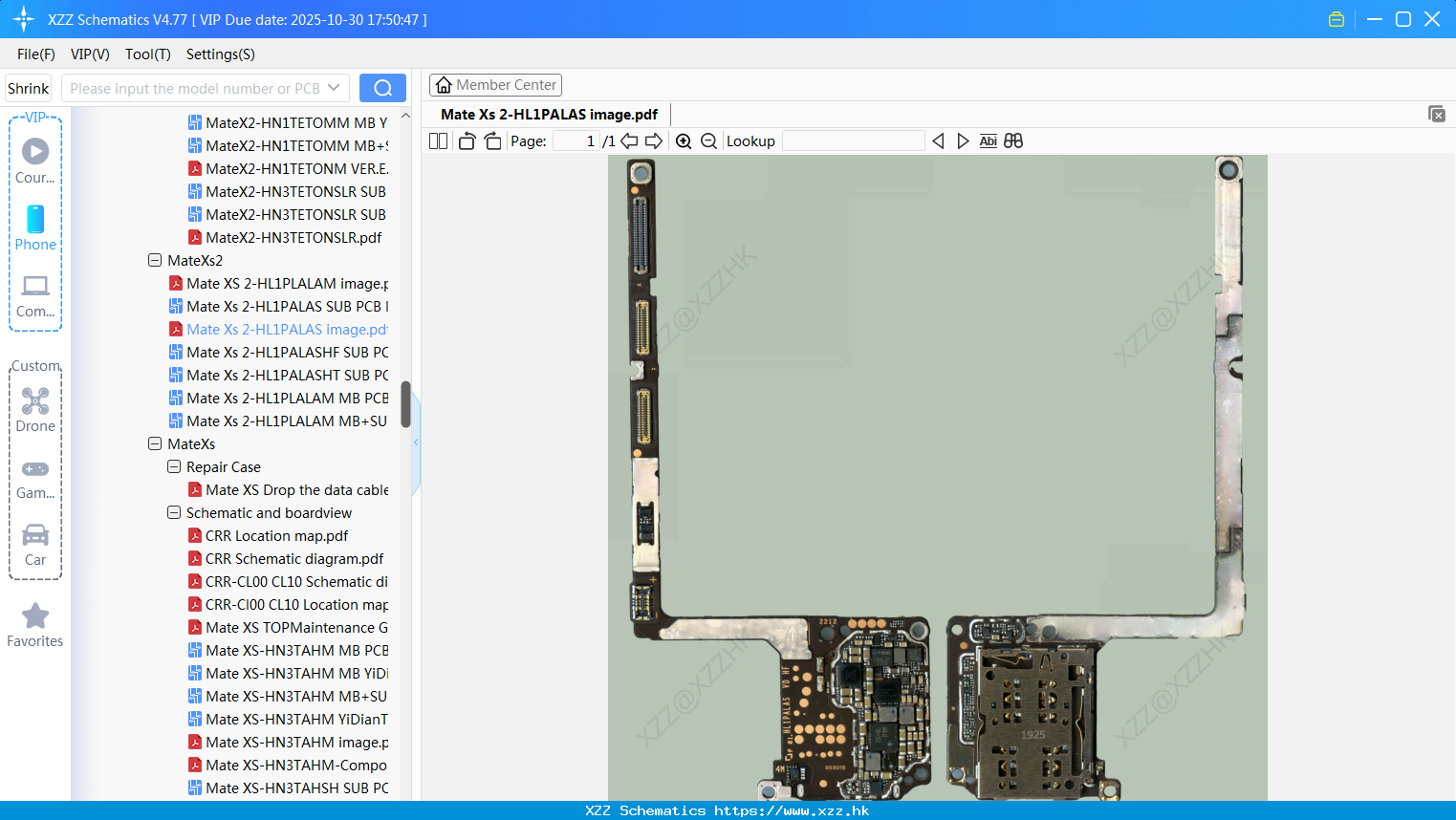Collapse the MateXs2 folder
Image resolution: width=1456 pixels, height=820 pixels.
click(155, 260)
